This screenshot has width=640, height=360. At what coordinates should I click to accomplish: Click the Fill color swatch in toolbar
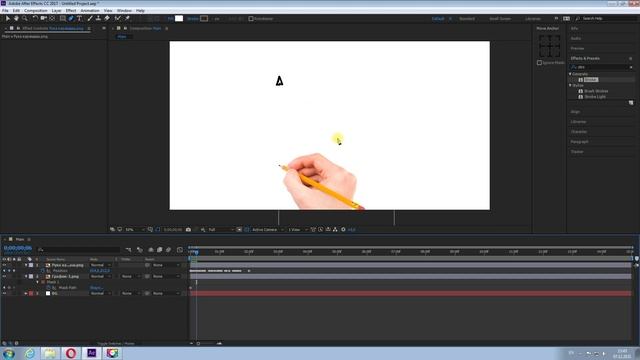pos(179,18)
